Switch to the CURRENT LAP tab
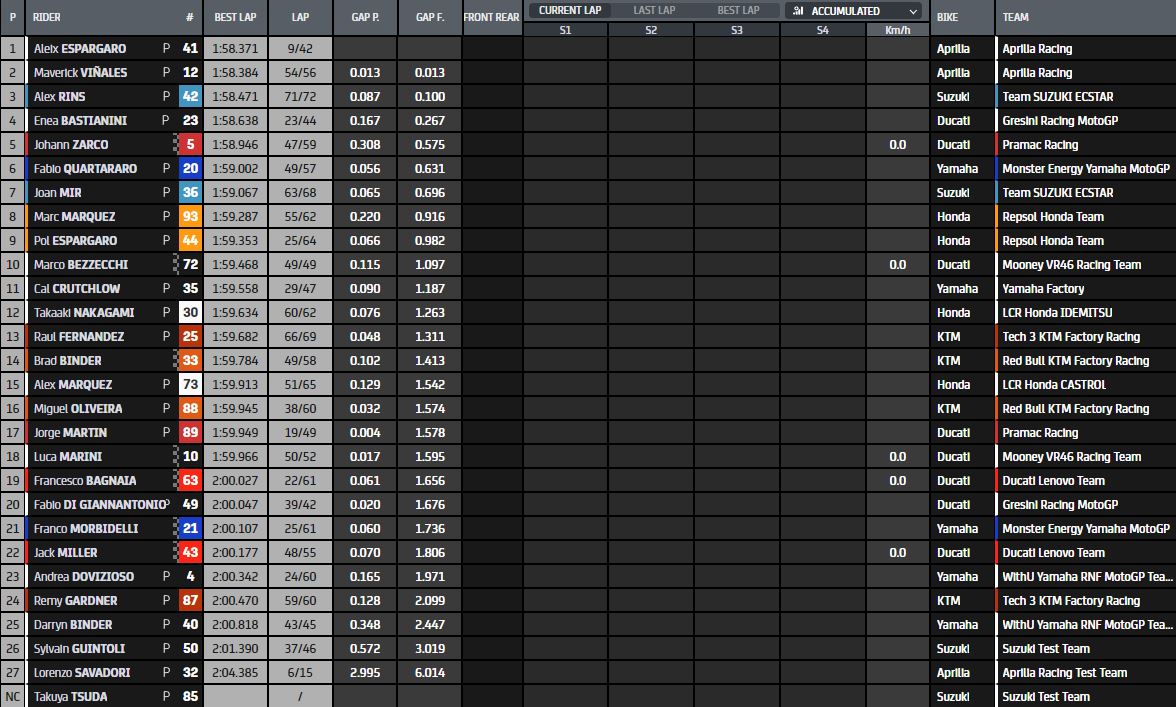 [569, 10]
